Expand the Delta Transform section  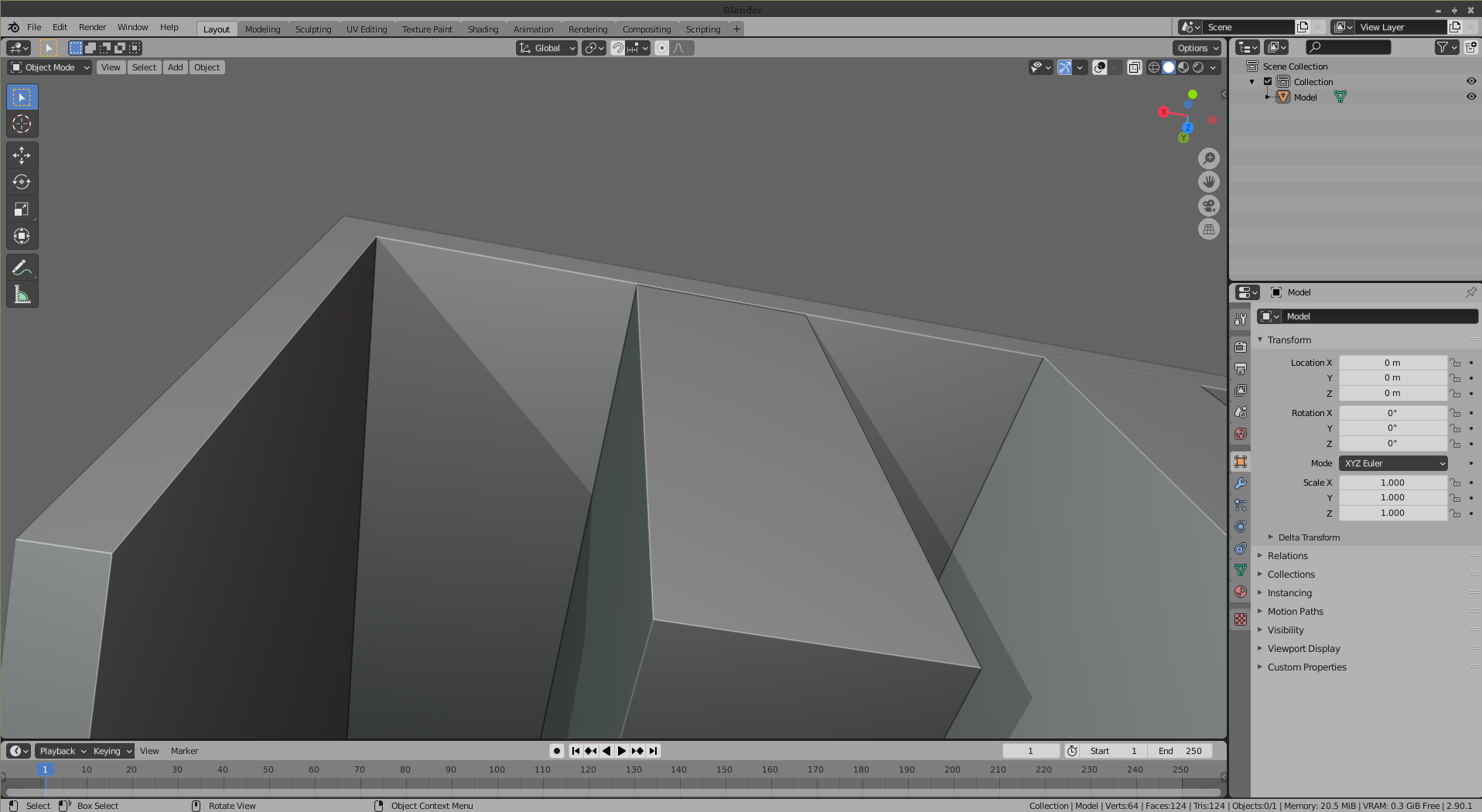point(1308,537)
